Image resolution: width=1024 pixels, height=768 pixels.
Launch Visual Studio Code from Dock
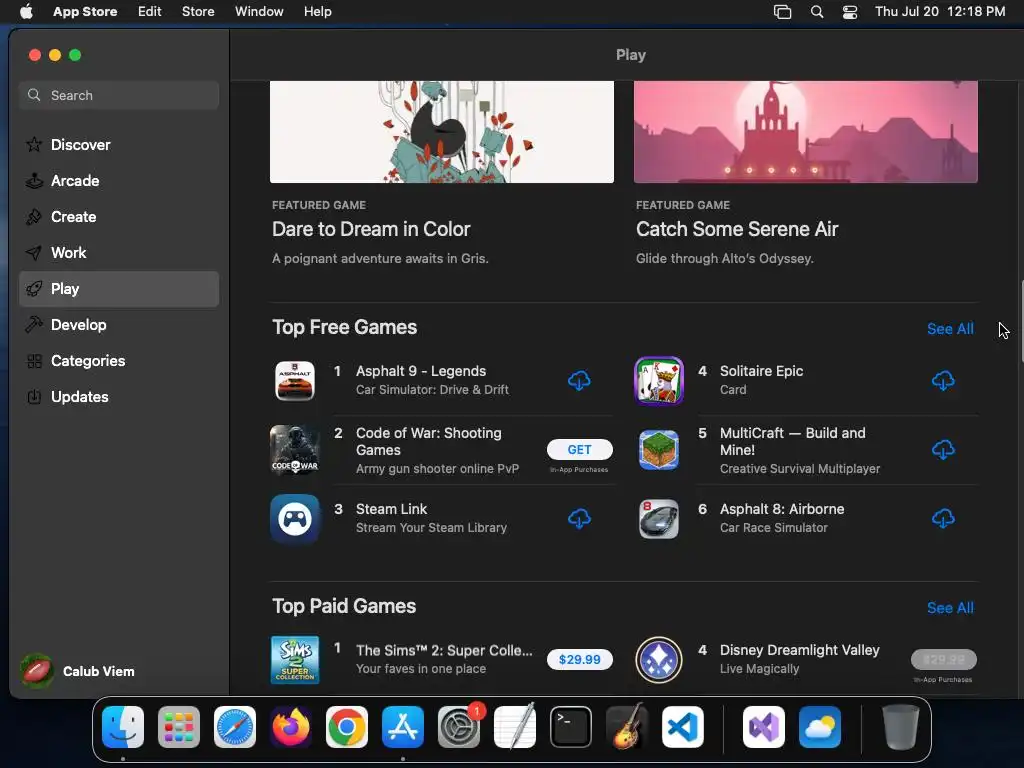click(682, 727)
